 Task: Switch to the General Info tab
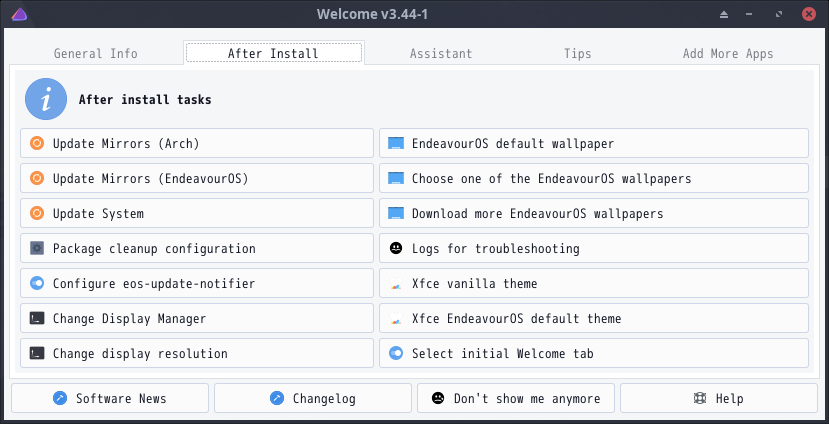click(96, 53)
